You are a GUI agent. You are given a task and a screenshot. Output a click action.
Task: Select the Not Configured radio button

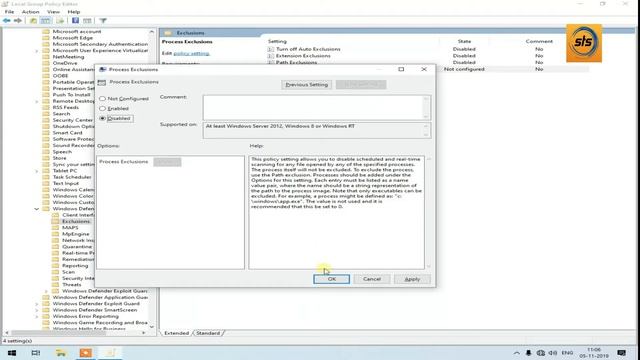coord(102,98)
